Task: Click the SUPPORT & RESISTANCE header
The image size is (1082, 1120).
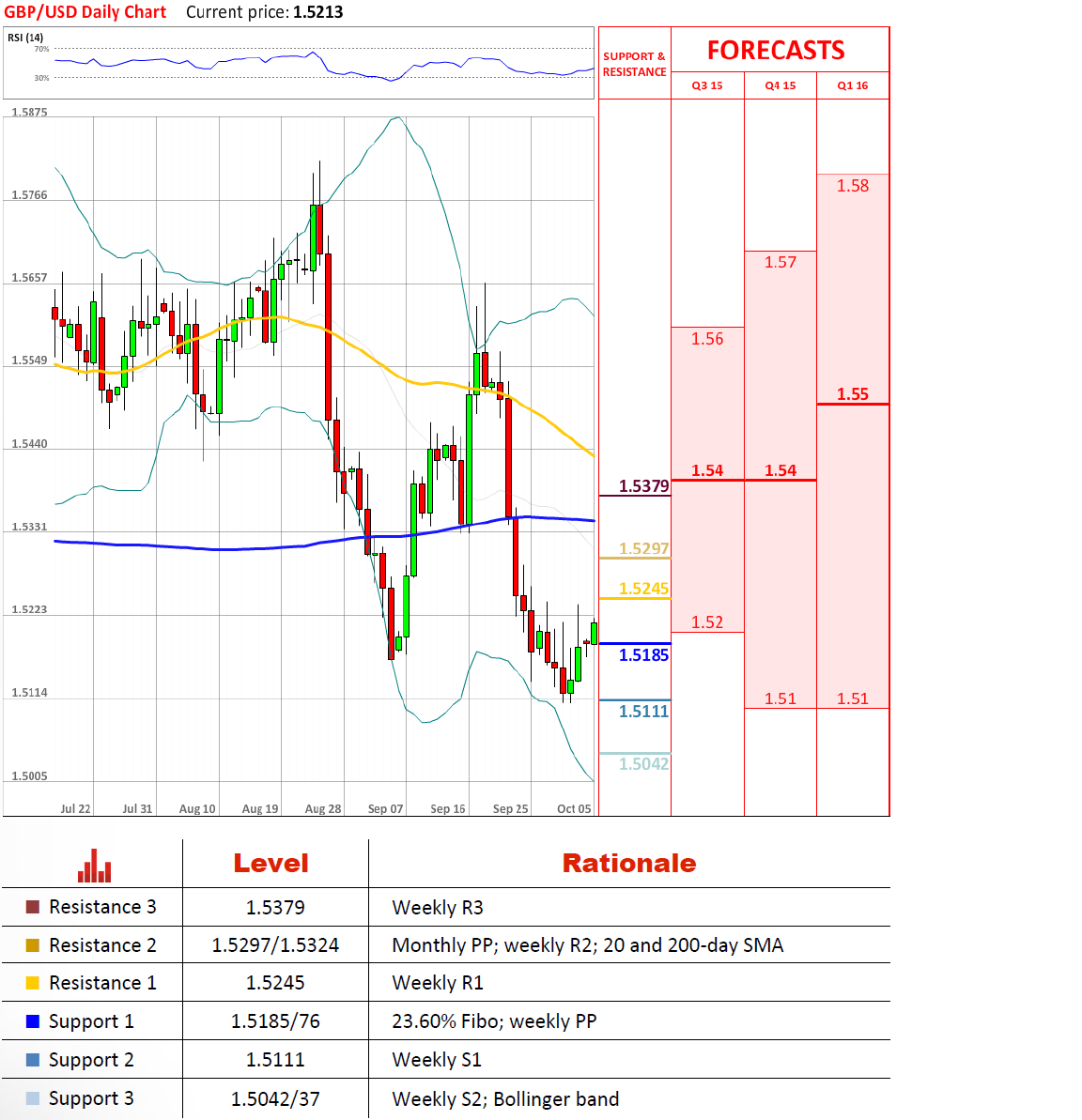Action: [635, 64]
